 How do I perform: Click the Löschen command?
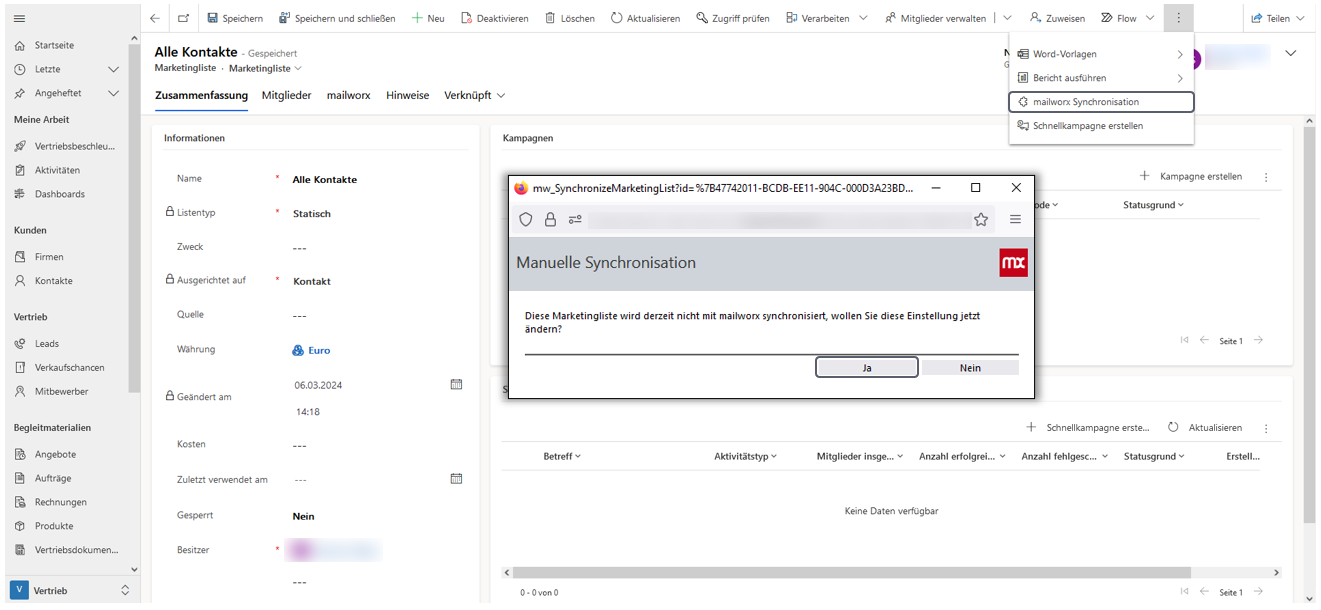(570, 18)
